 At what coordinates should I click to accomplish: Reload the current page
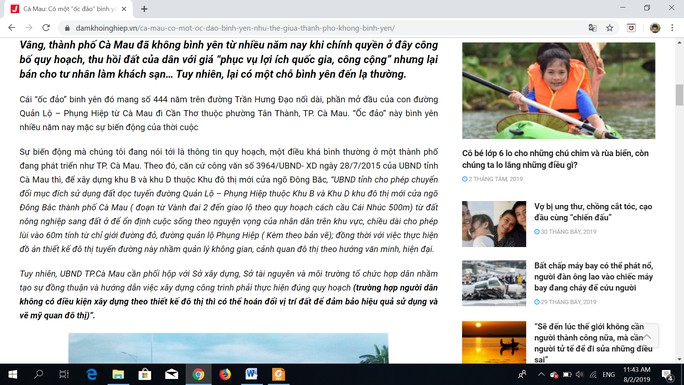pos(46,28)
